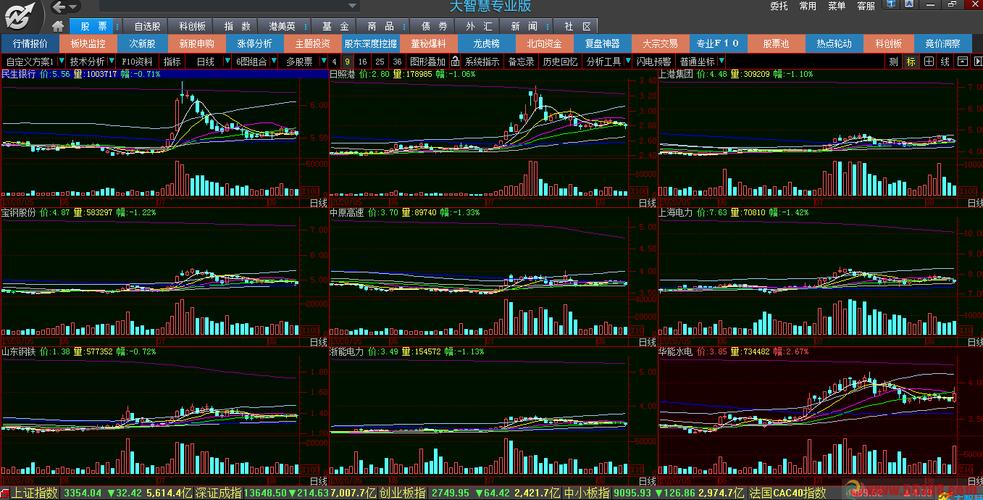
Task: Open the back-history dropdown arrow
Action: point(73,7)
